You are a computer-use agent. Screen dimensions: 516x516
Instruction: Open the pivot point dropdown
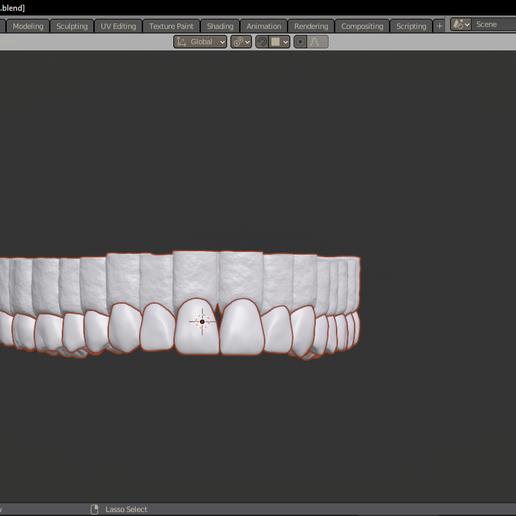[241, 42]
